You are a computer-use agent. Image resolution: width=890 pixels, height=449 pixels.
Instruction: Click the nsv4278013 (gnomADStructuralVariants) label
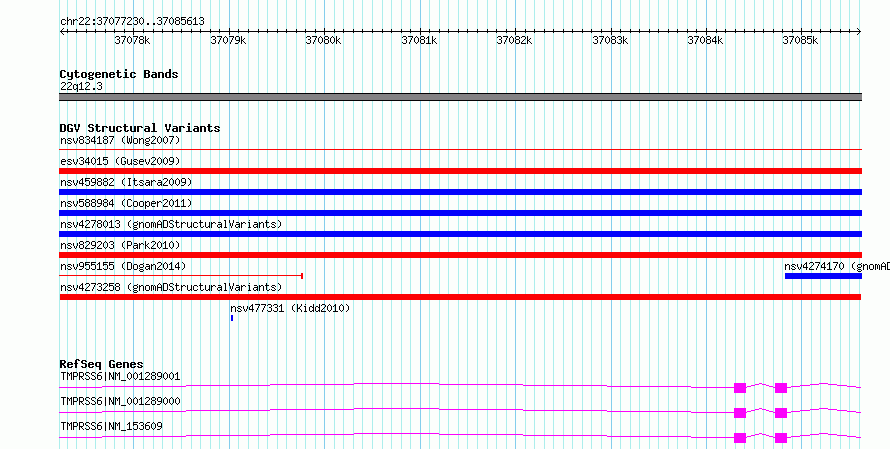click(x=171, y=224)
